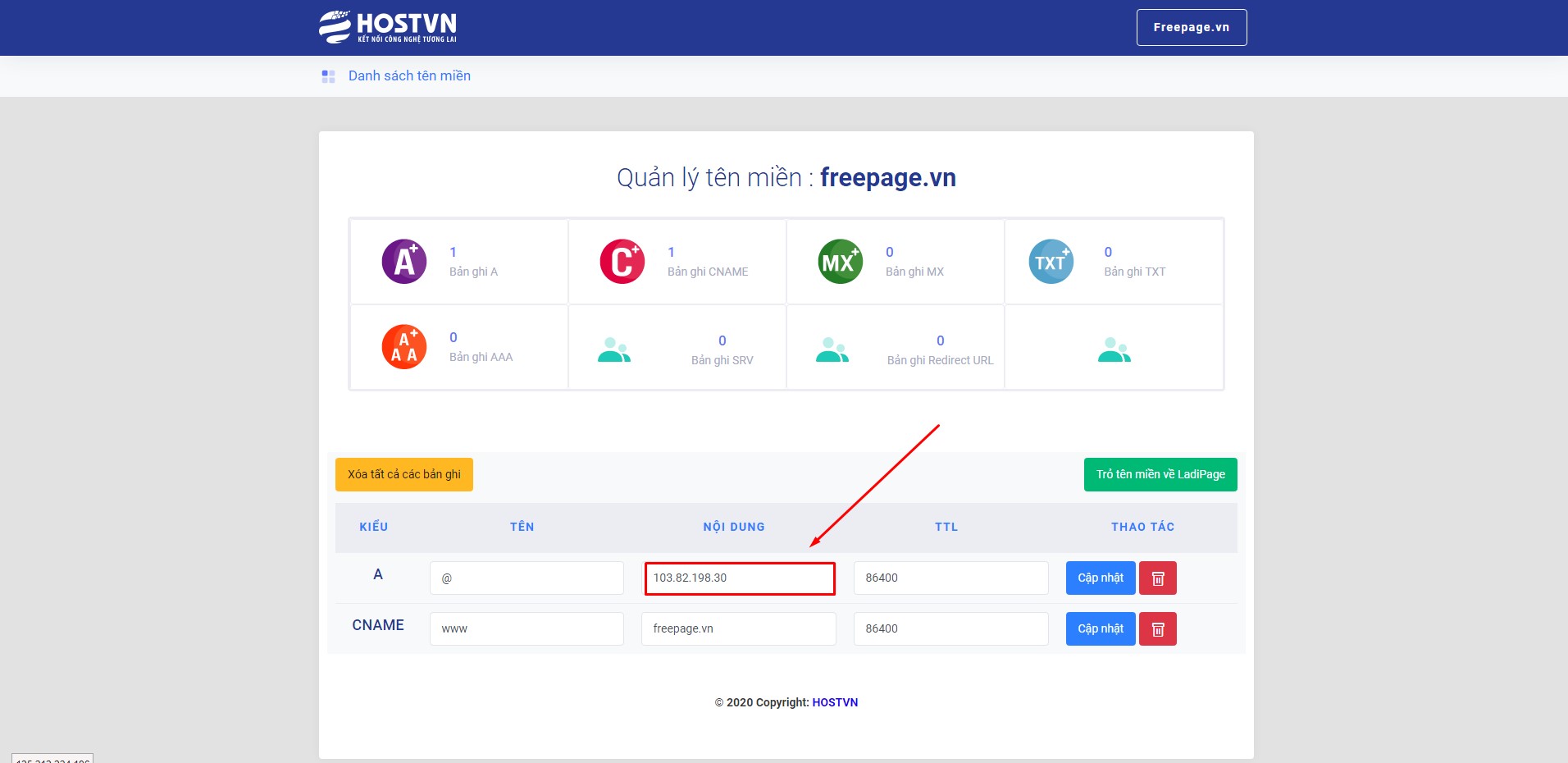Focus the content field with 103.82.198.30
The width and height of the screenshot is (1568, 763).
(x=740, y=578)
